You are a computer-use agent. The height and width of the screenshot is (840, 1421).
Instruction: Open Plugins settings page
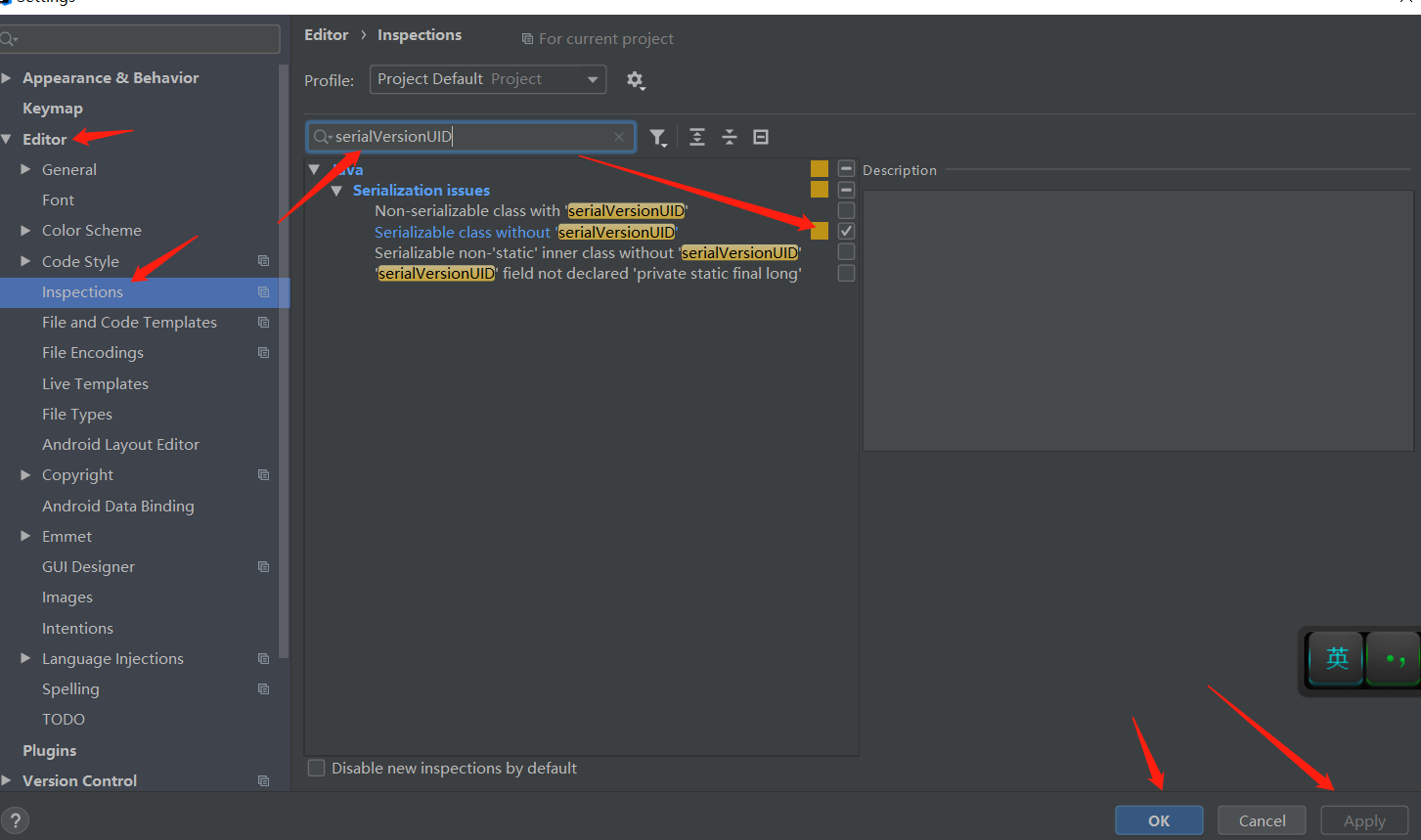[x=50, y=750]
